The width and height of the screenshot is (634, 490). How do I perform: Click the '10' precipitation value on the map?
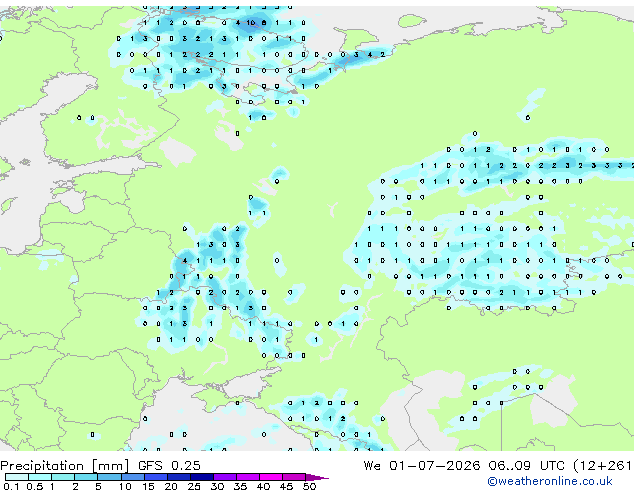(251, 23)
